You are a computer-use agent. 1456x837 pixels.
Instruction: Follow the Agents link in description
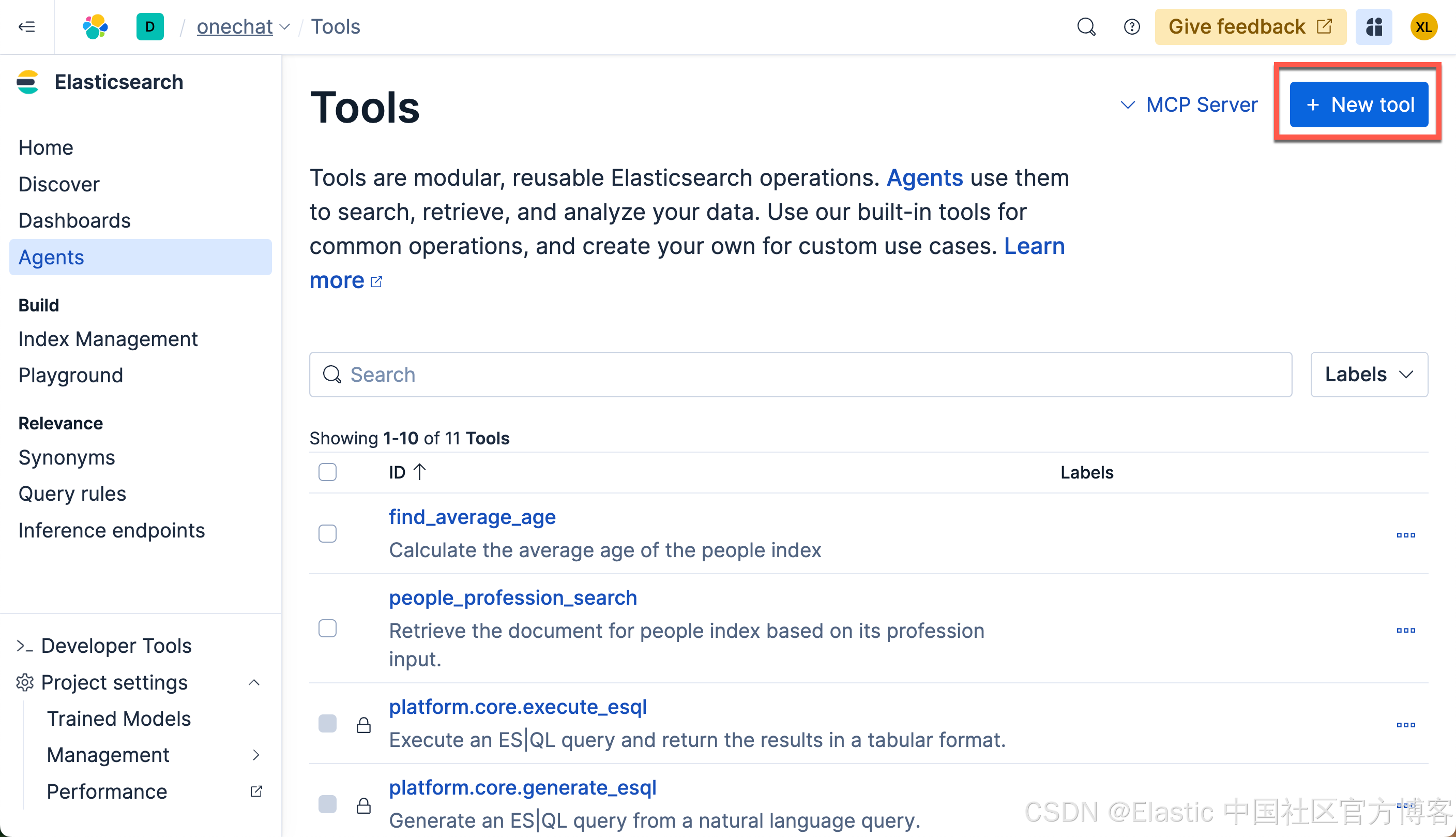924,177
